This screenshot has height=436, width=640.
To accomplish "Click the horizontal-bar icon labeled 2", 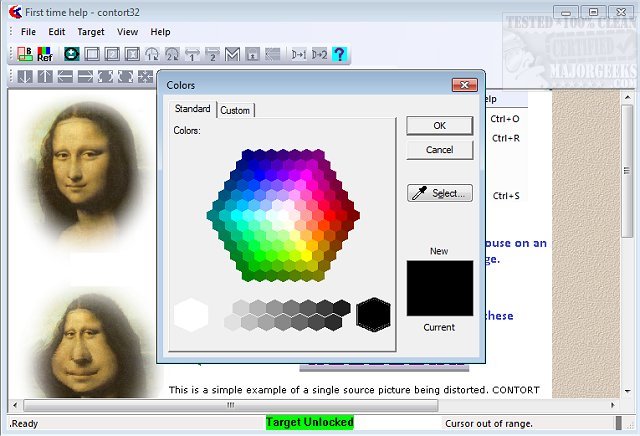I will [x=212, y=54].
